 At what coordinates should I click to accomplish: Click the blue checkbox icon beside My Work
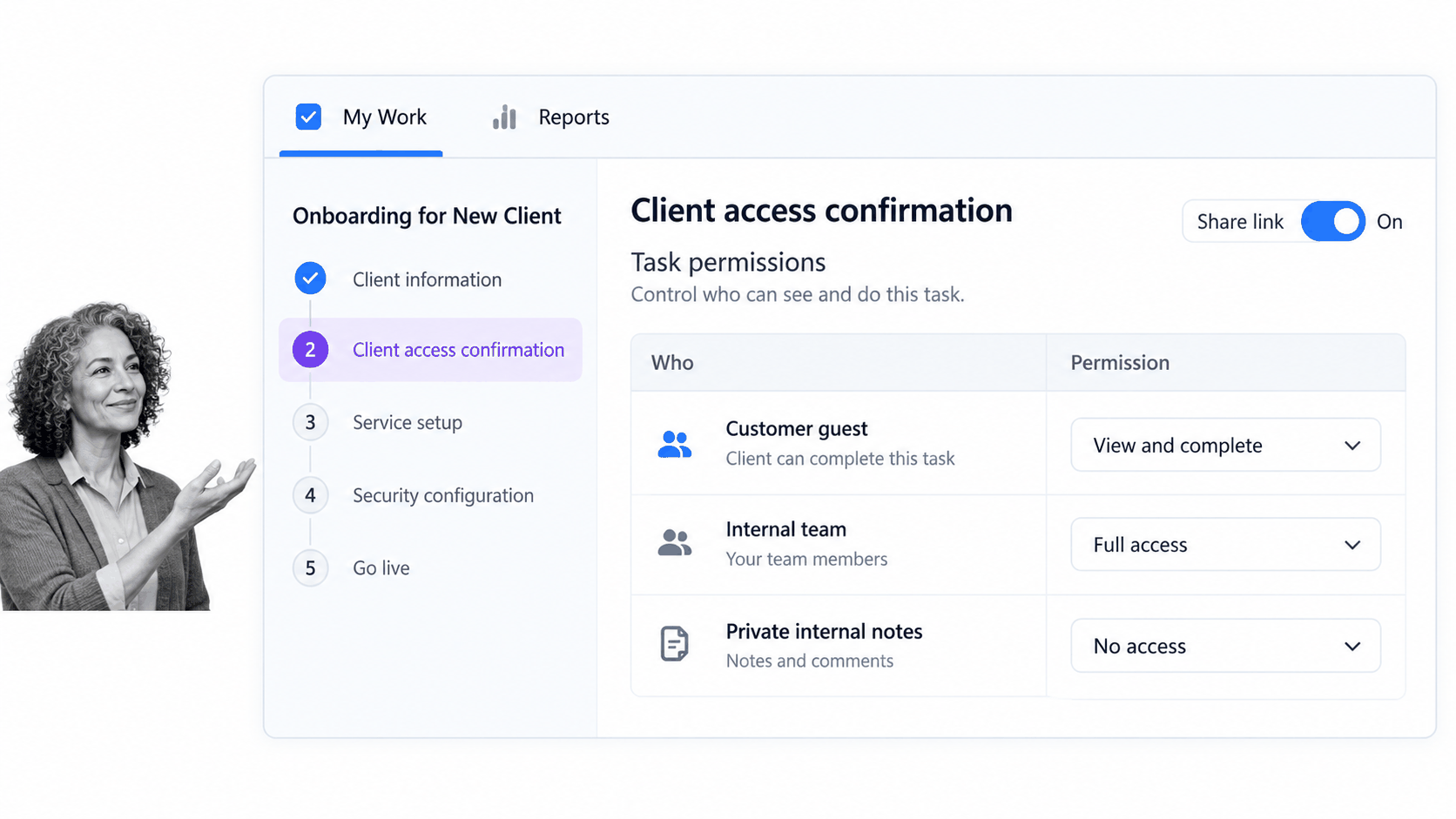click(308, 117)
